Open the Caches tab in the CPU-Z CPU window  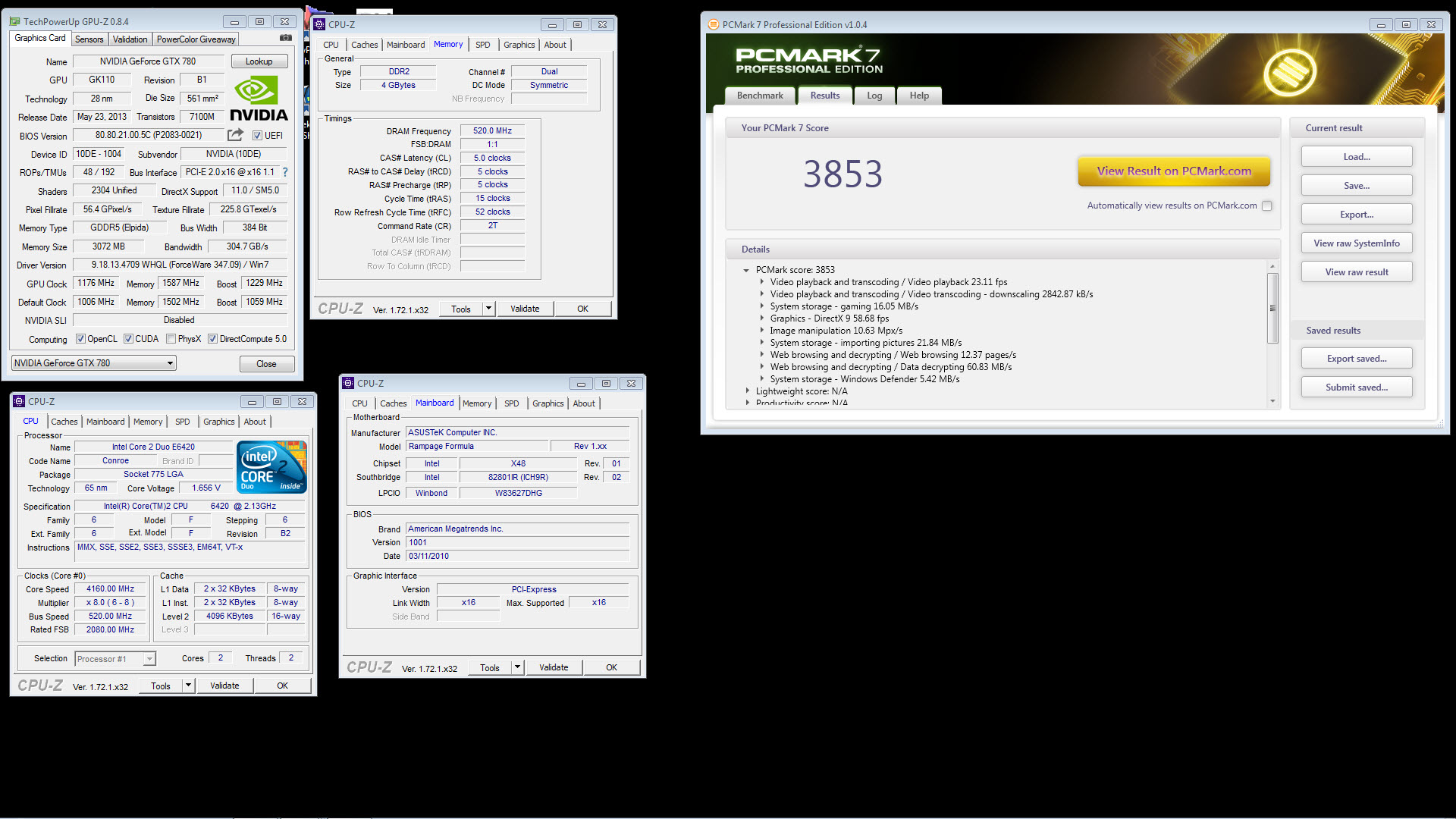[x=64, y=422]
